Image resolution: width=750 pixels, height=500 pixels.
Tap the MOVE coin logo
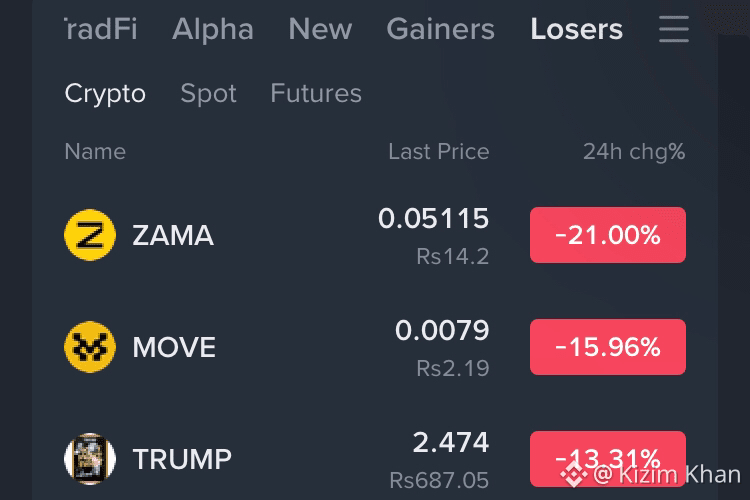click(90, 347)
